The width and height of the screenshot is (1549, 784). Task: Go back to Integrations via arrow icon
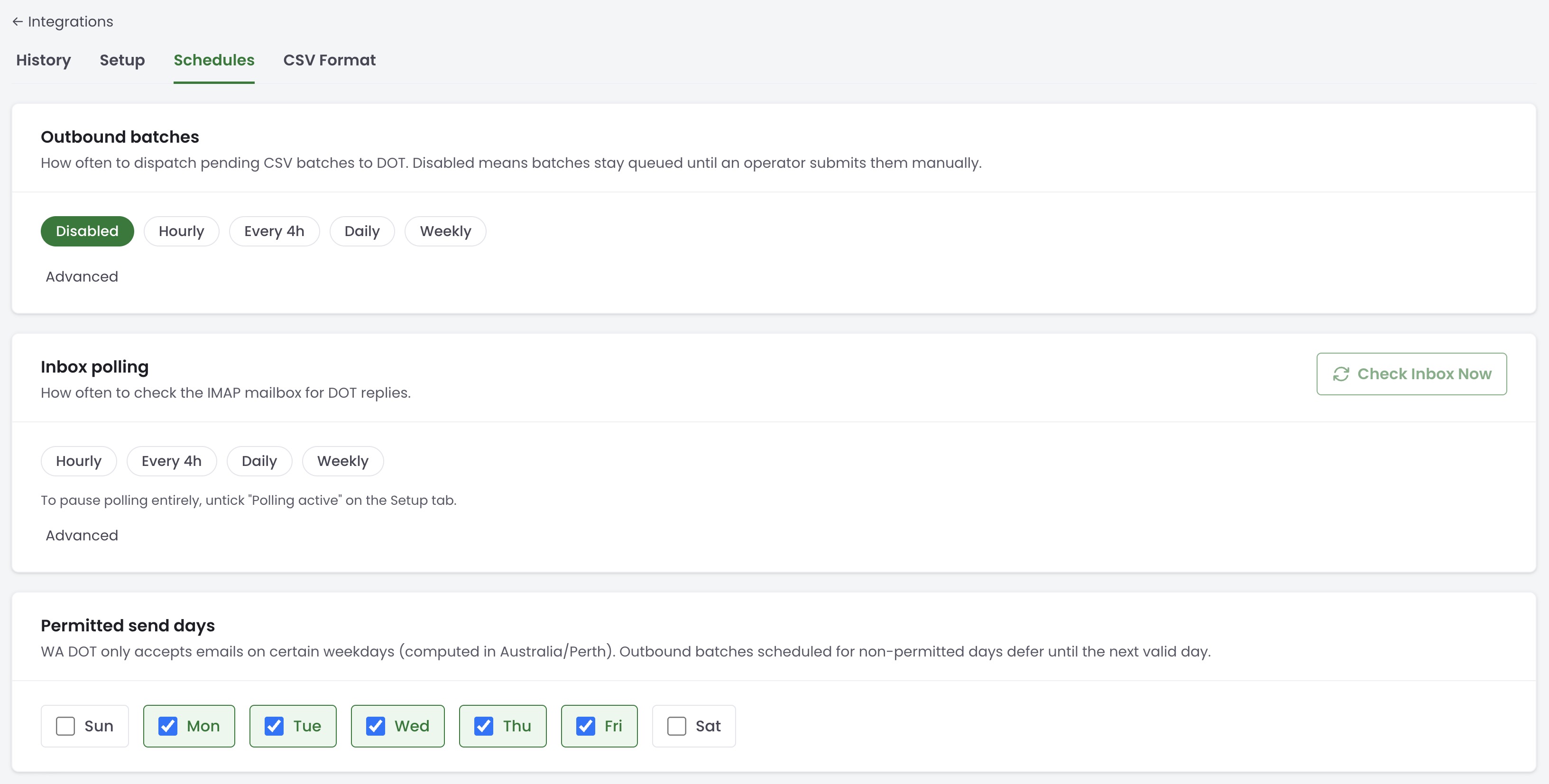point(18,22)
